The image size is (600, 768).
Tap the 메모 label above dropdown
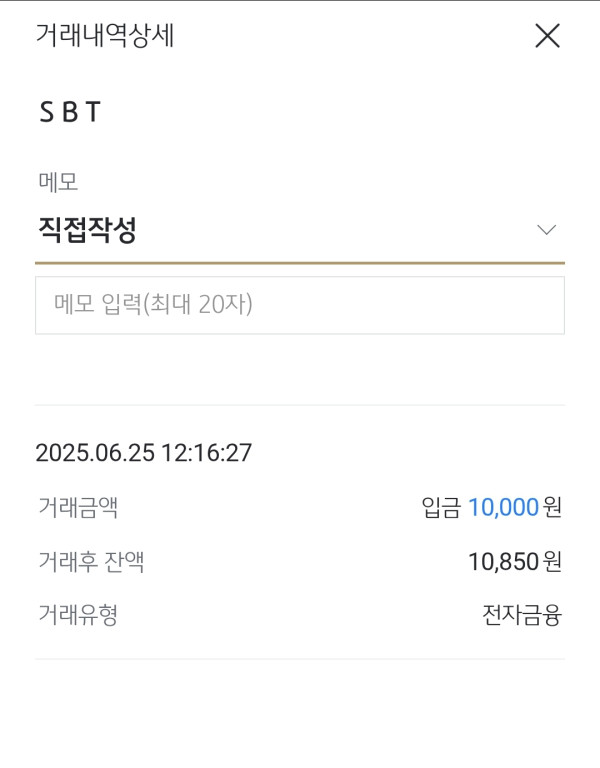[57, 182]
